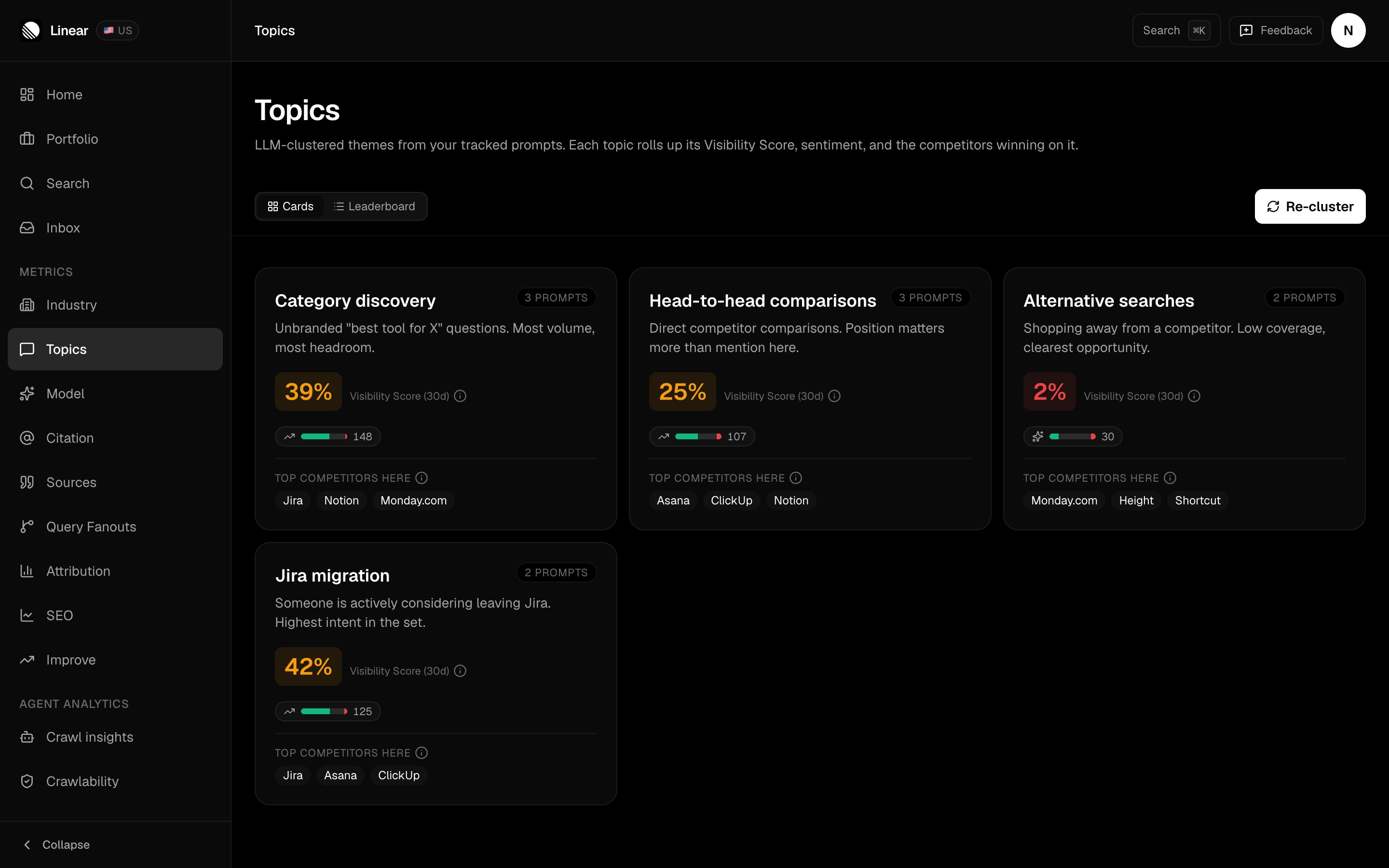The image size is (1389, 868).
Task: Select Notion chip in Category discovery
Action: [341, 501]
